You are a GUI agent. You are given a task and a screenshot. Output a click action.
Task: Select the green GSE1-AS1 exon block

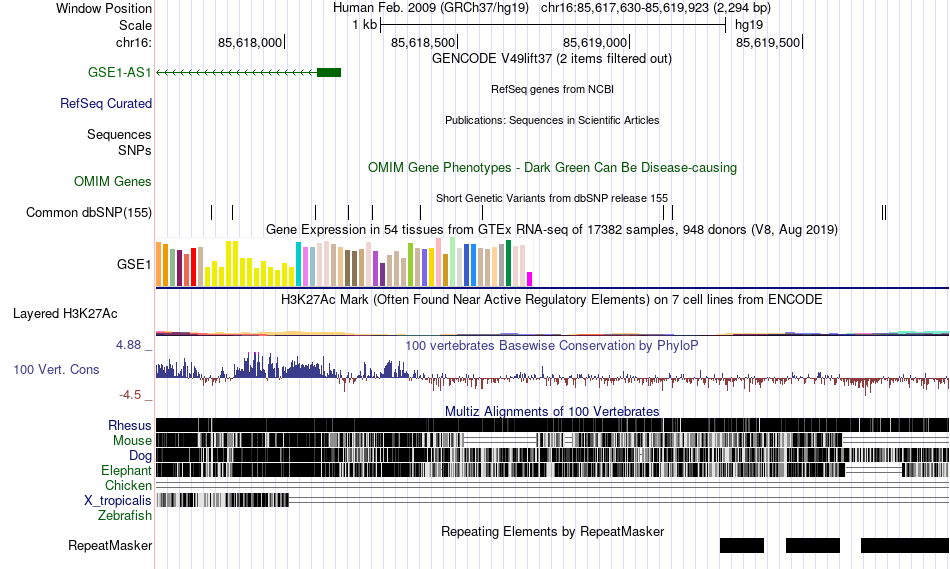(329, 73)
